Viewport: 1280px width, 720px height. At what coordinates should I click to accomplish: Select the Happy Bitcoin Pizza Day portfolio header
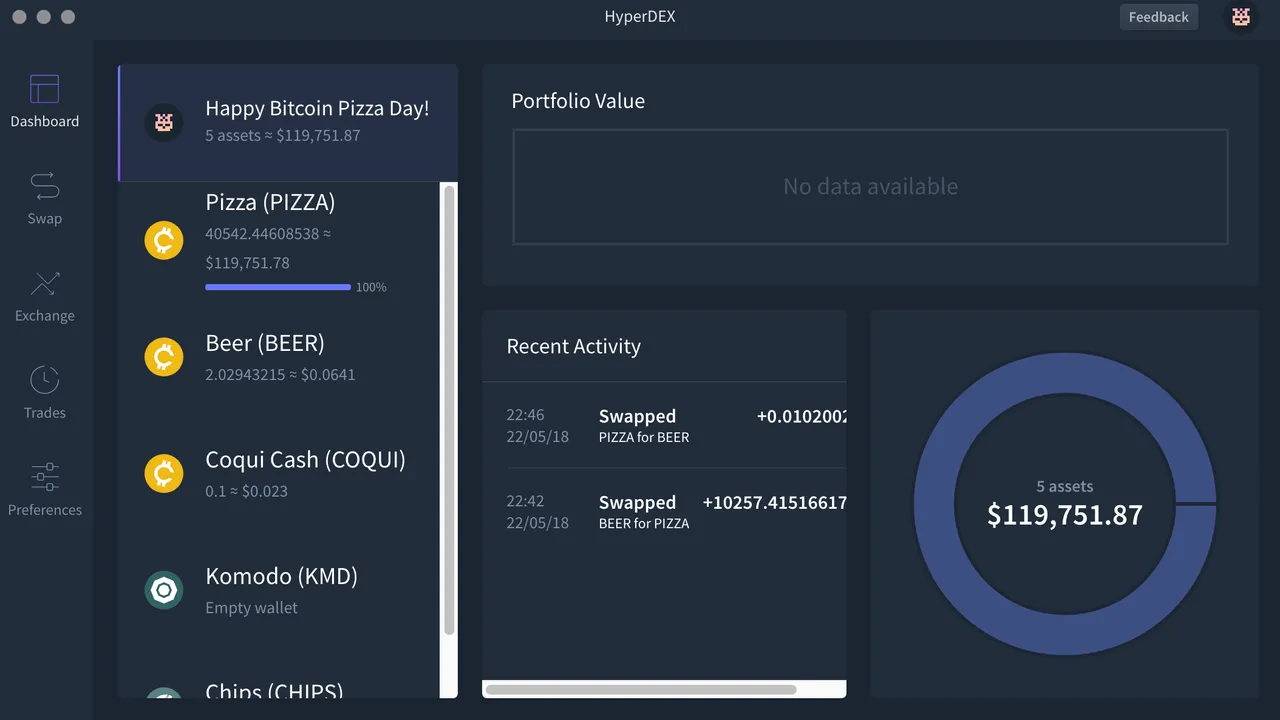(x=288, y=123)
